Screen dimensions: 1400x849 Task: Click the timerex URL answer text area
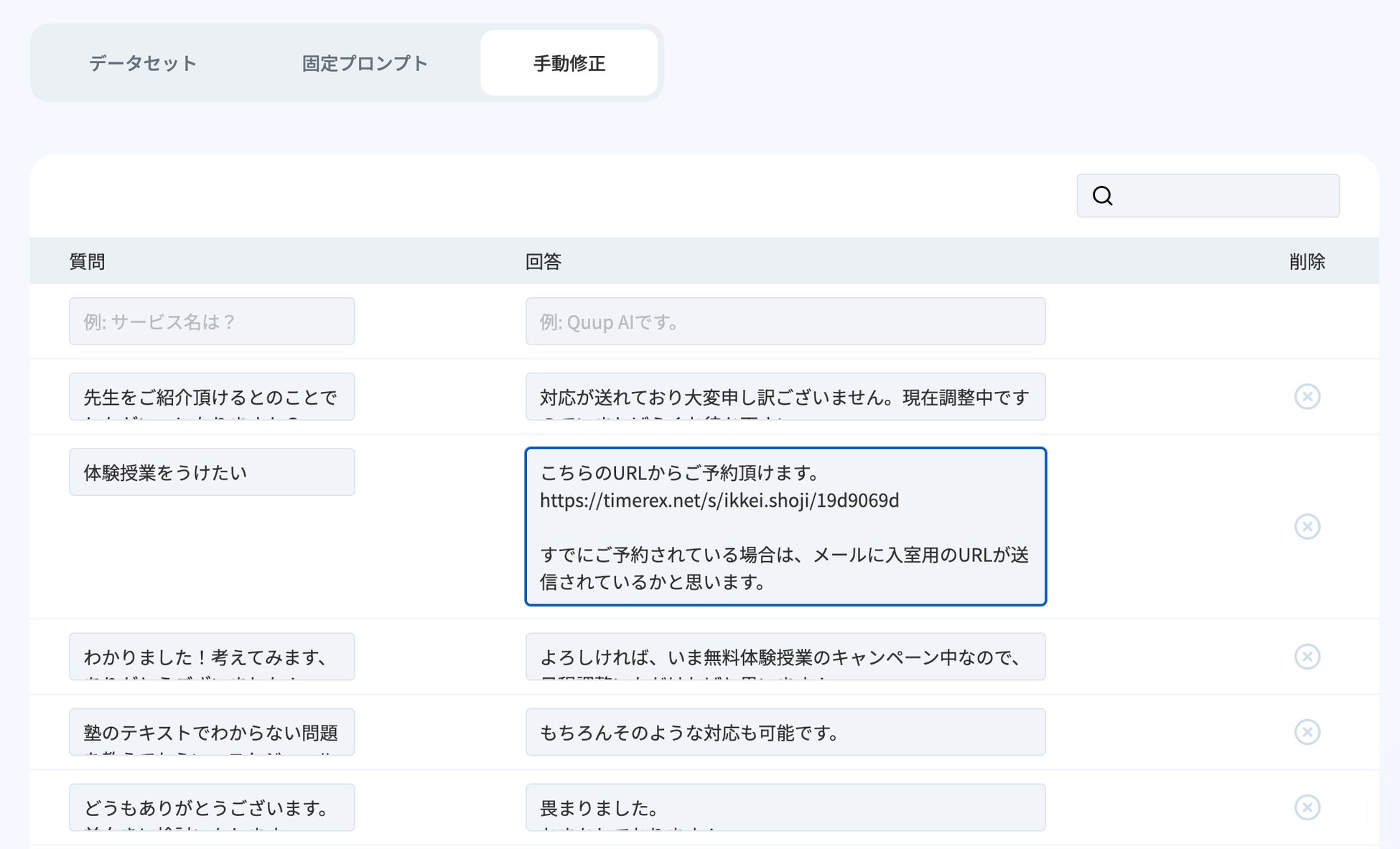(x=785, y=526)
